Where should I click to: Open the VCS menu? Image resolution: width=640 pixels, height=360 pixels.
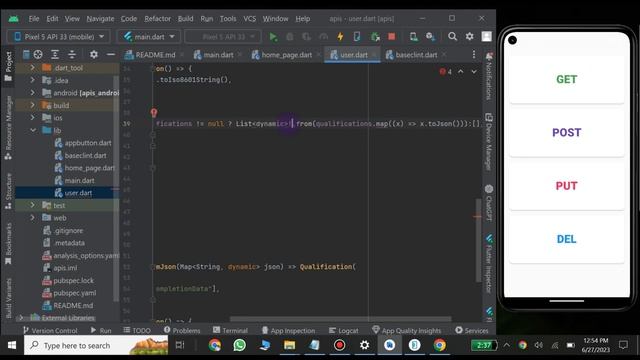pyautogui.click(x=250, y=19)
